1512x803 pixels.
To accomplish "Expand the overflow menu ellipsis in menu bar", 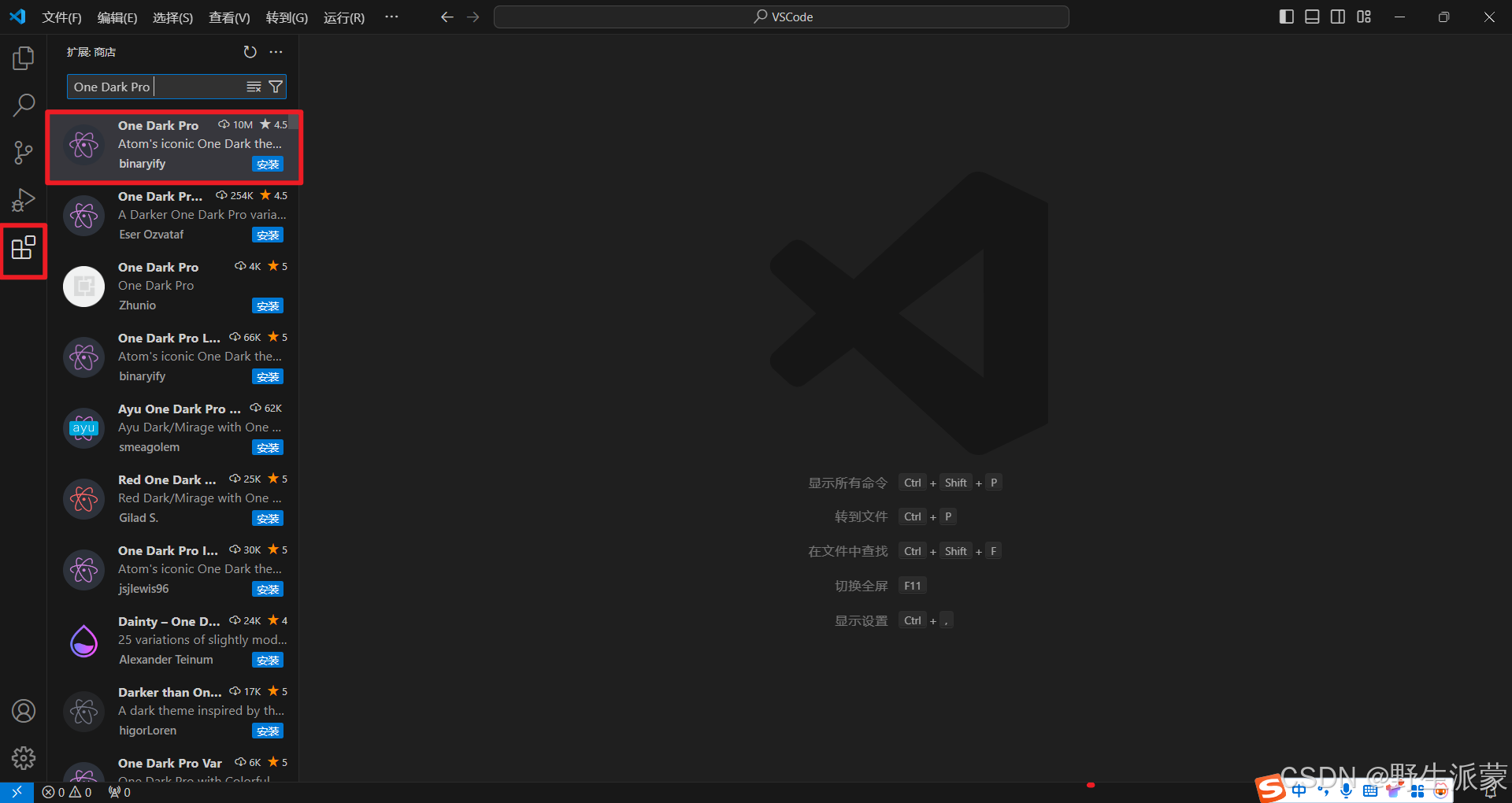I will tap(391, 17).
